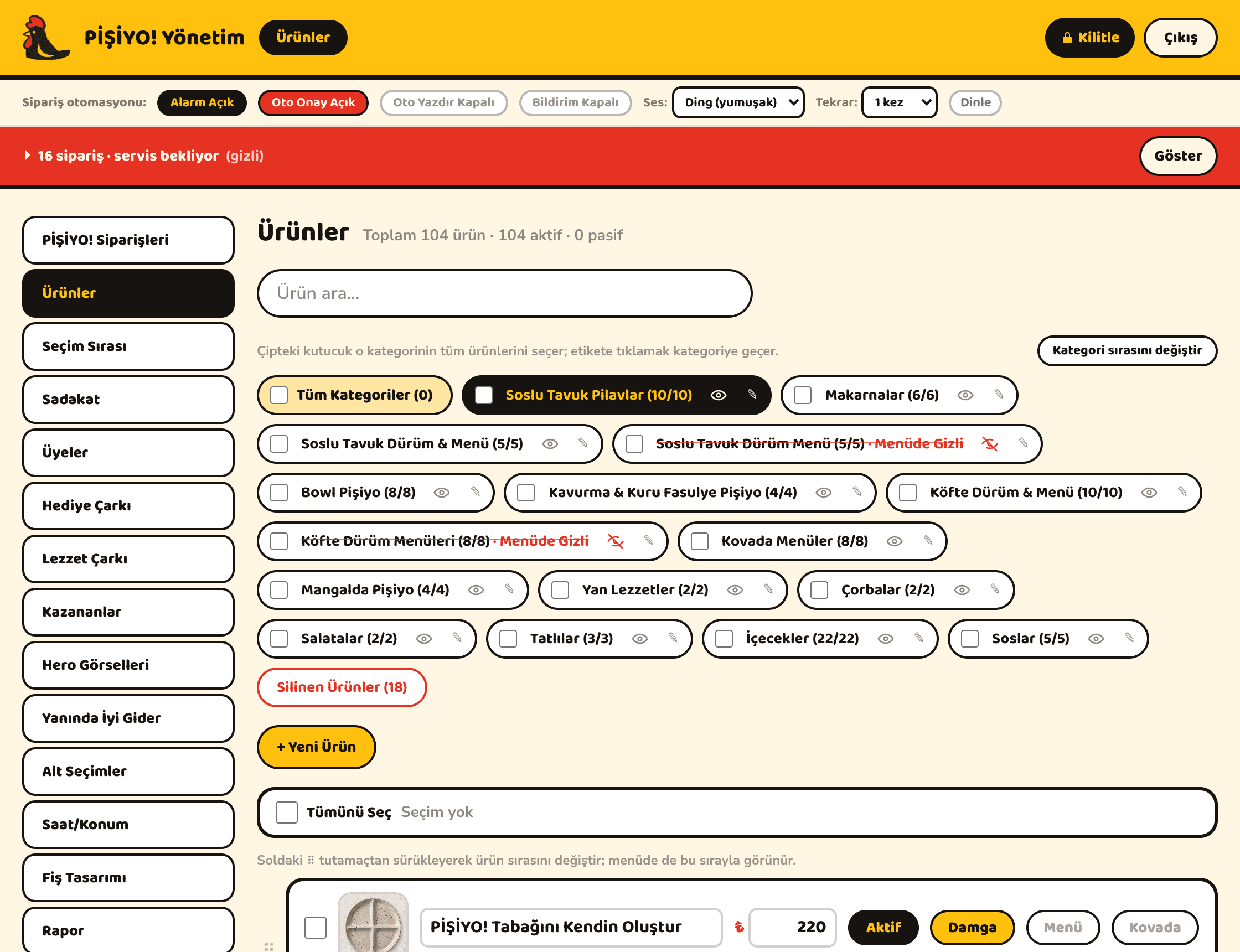Click the + Yeni Ürün button
The width and height of the screenshot is (1240, 952).
(316, 747)
